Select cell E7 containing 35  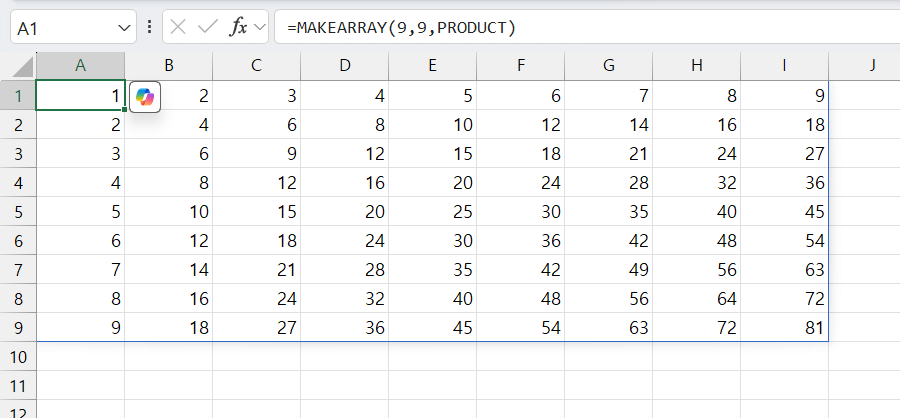(432, 269)
